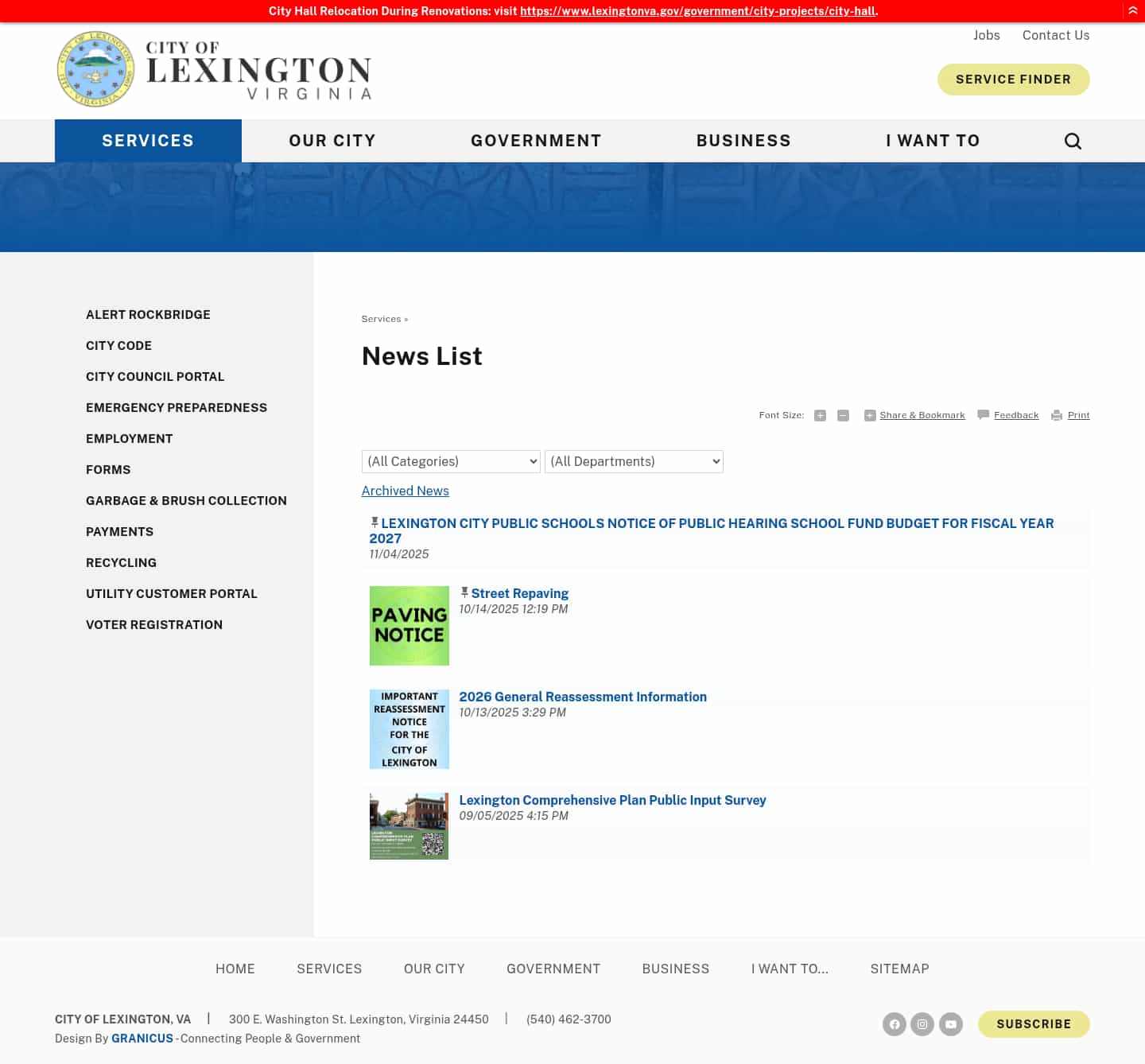Viewport: 1145px width, 1064px height.
Task: Increase font size with the plus icon
Action: click(820, 415)
